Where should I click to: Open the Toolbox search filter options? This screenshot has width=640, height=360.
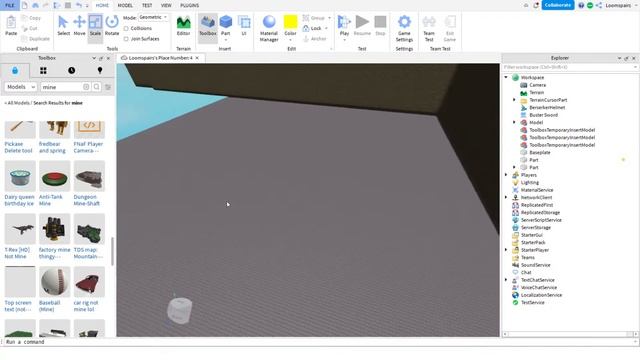point(108,87)
